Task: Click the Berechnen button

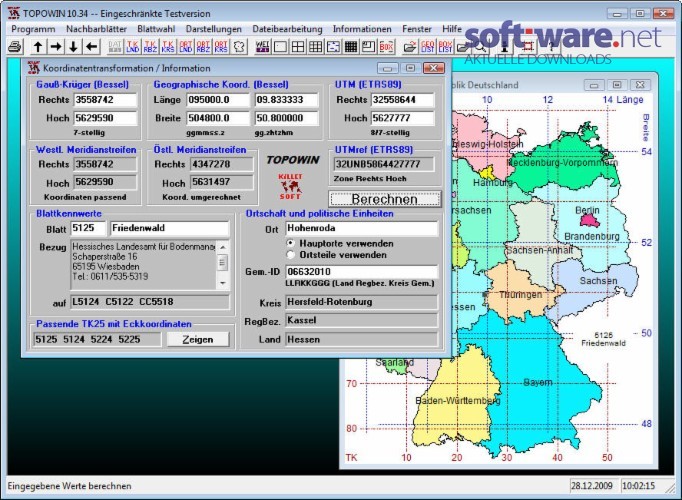Action: tap(384, 199)
